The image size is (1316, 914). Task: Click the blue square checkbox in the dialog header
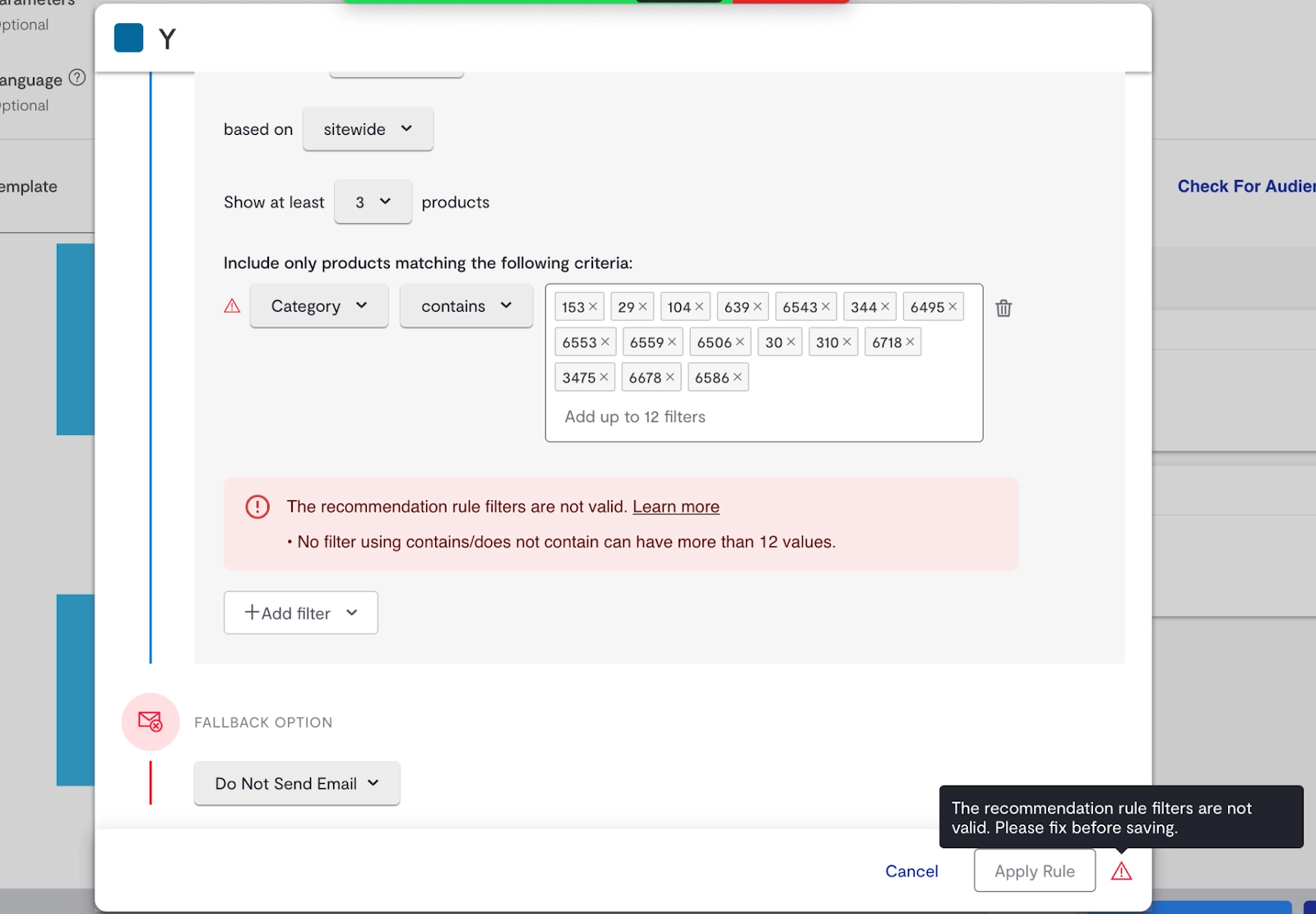(x=128, y=38)
